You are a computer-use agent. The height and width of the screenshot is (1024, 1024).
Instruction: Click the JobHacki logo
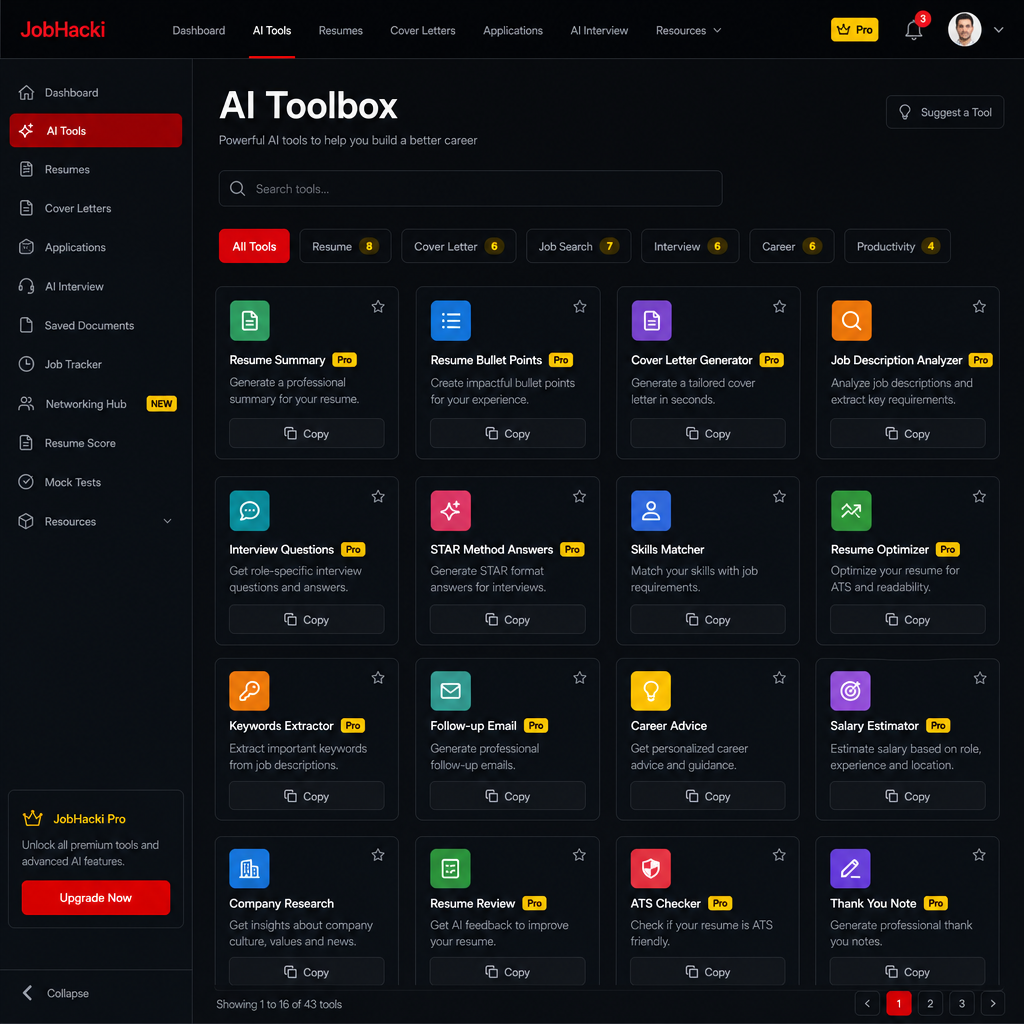[63, 29]
